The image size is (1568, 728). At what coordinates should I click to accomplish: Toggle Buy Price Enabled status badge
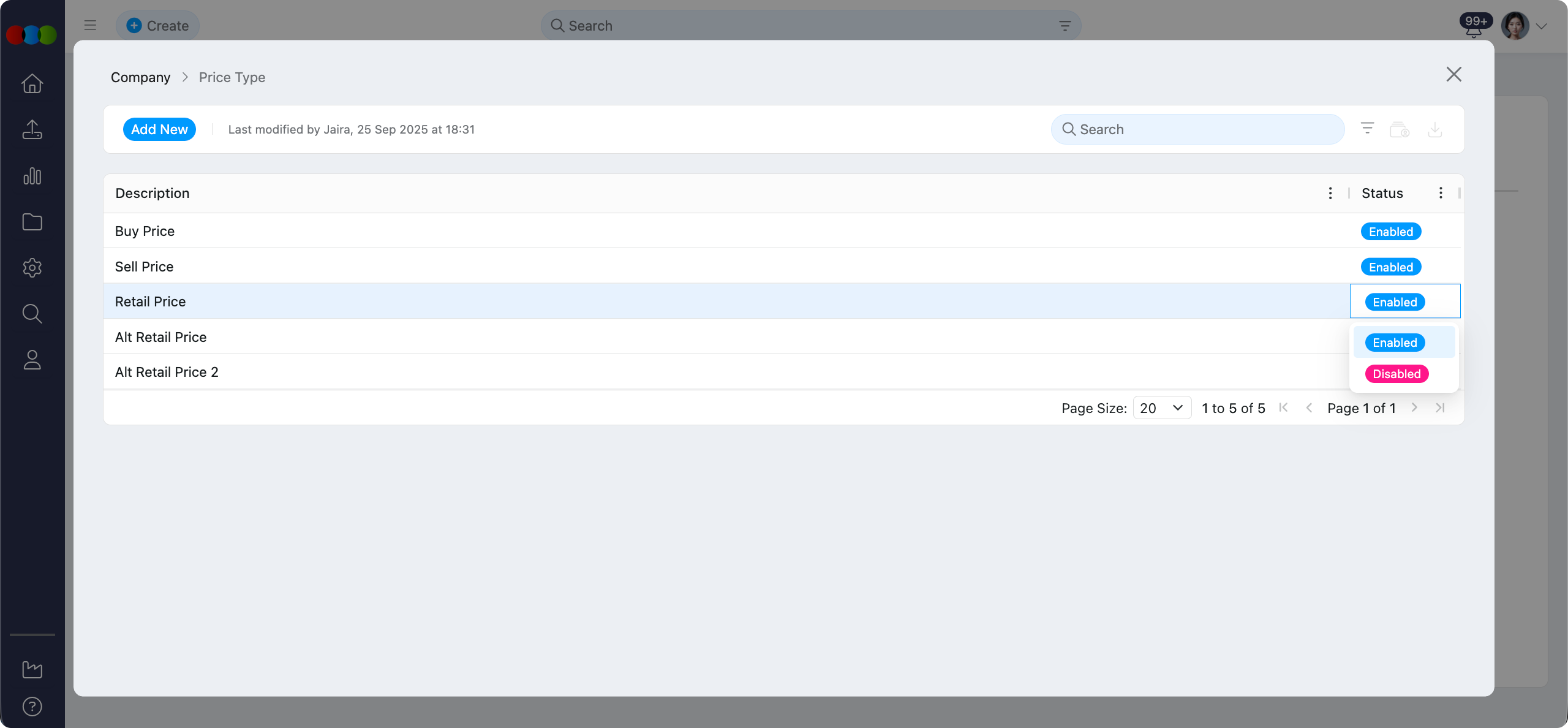[x=1390, y=232]
